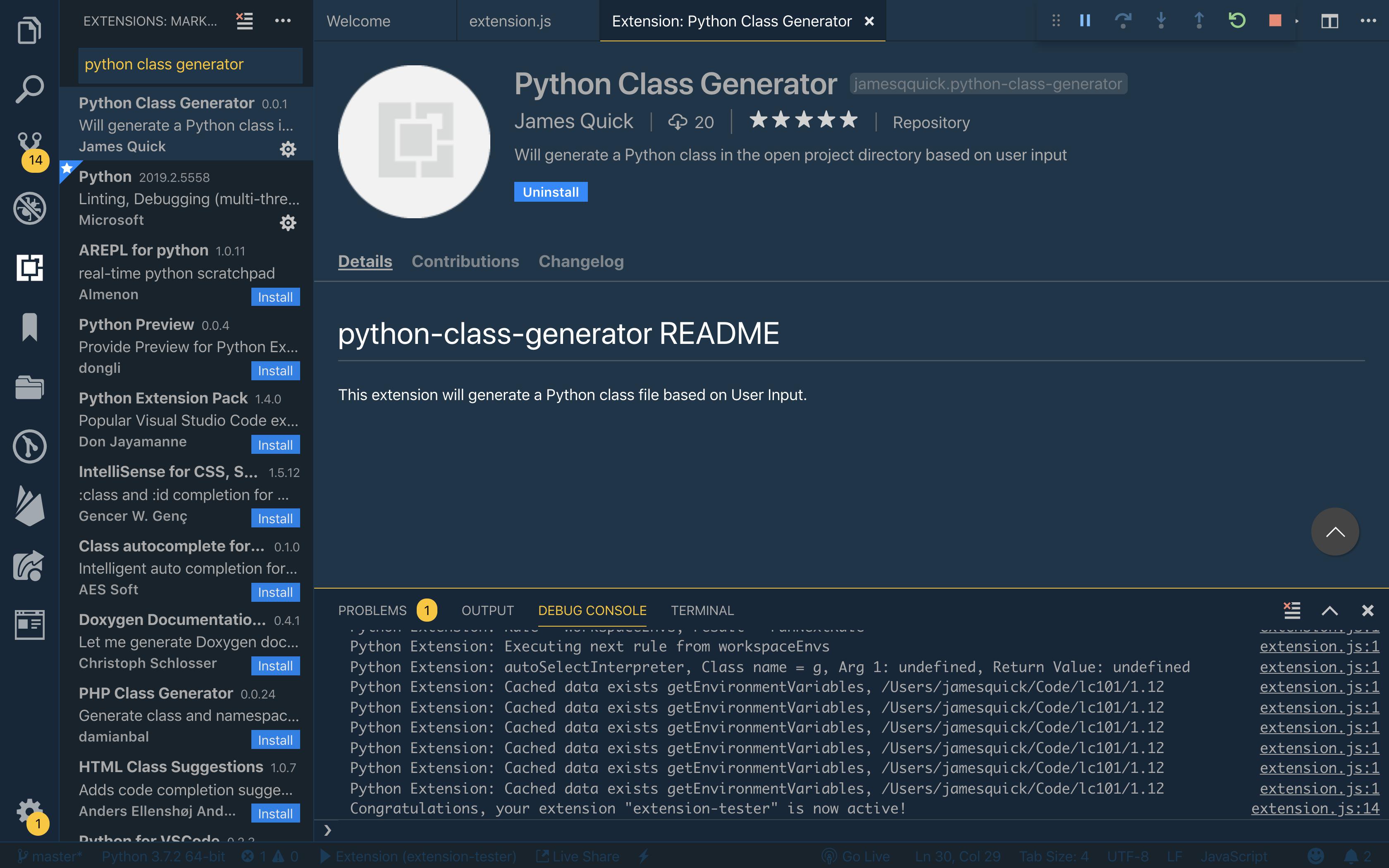Click Step Over in the debug toolbar
The height and width of the screenshot is (868, 1389).
[1124, 21]
